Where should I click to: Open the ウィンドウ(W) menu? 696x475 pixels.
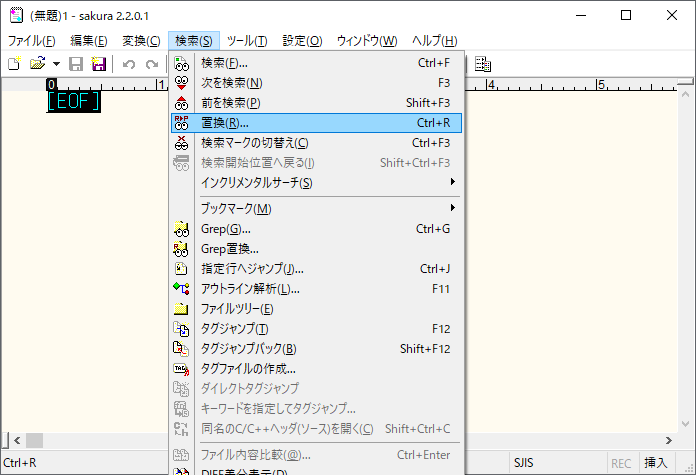(x=367, y=41)
